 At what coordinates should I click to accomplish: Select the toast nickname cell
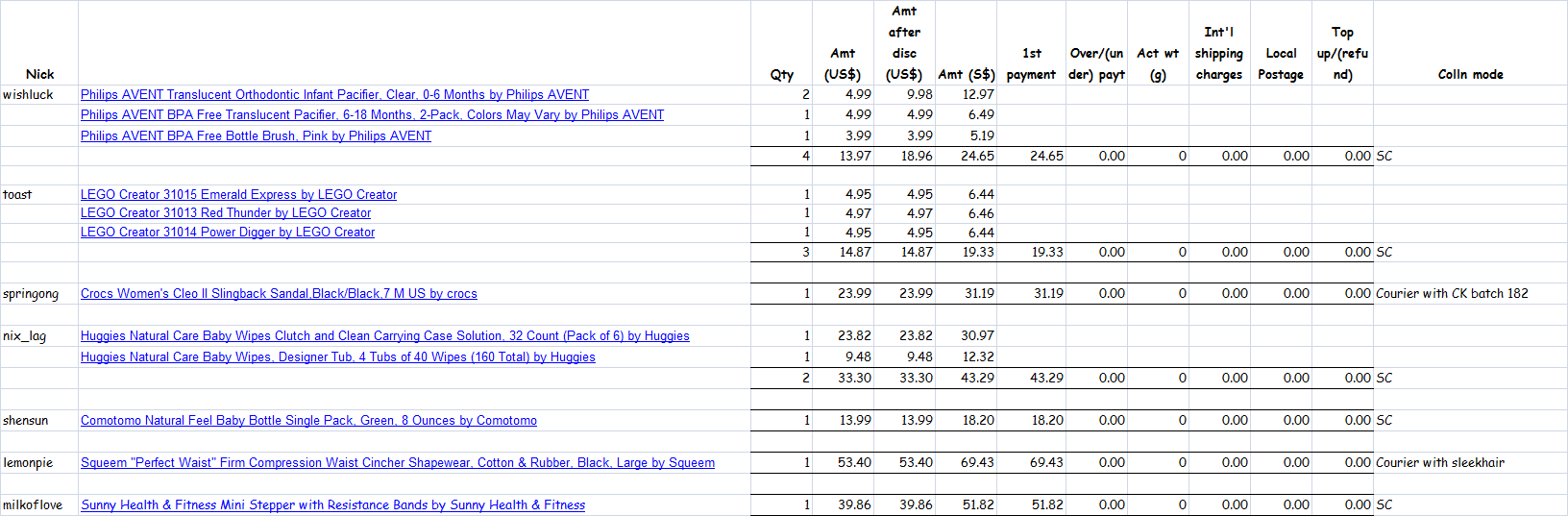click(x=39, y=194)
